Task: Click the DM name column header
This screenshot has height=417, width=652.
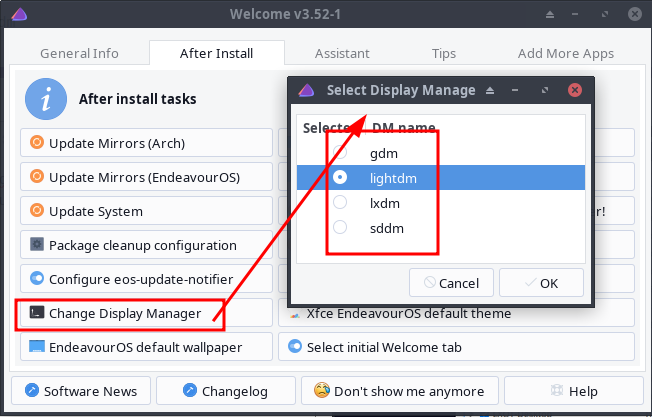Action: tap(403, 128)
